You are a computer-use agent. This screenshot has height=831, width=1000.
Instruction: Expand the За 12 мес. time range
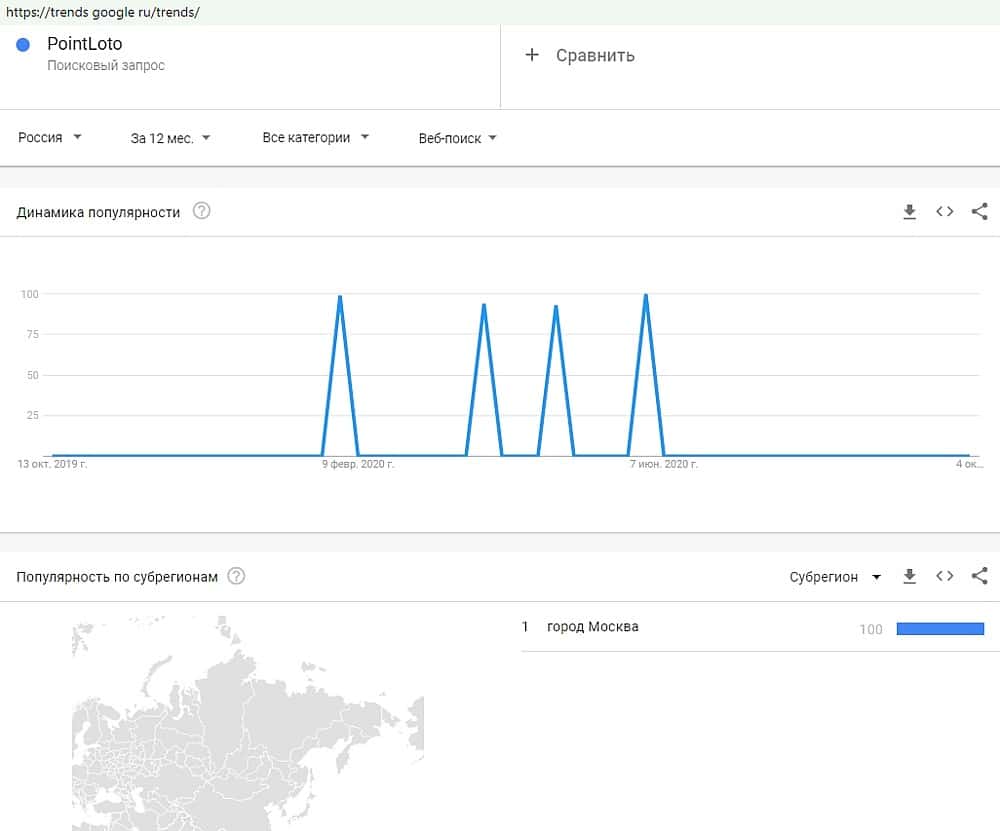170,138
